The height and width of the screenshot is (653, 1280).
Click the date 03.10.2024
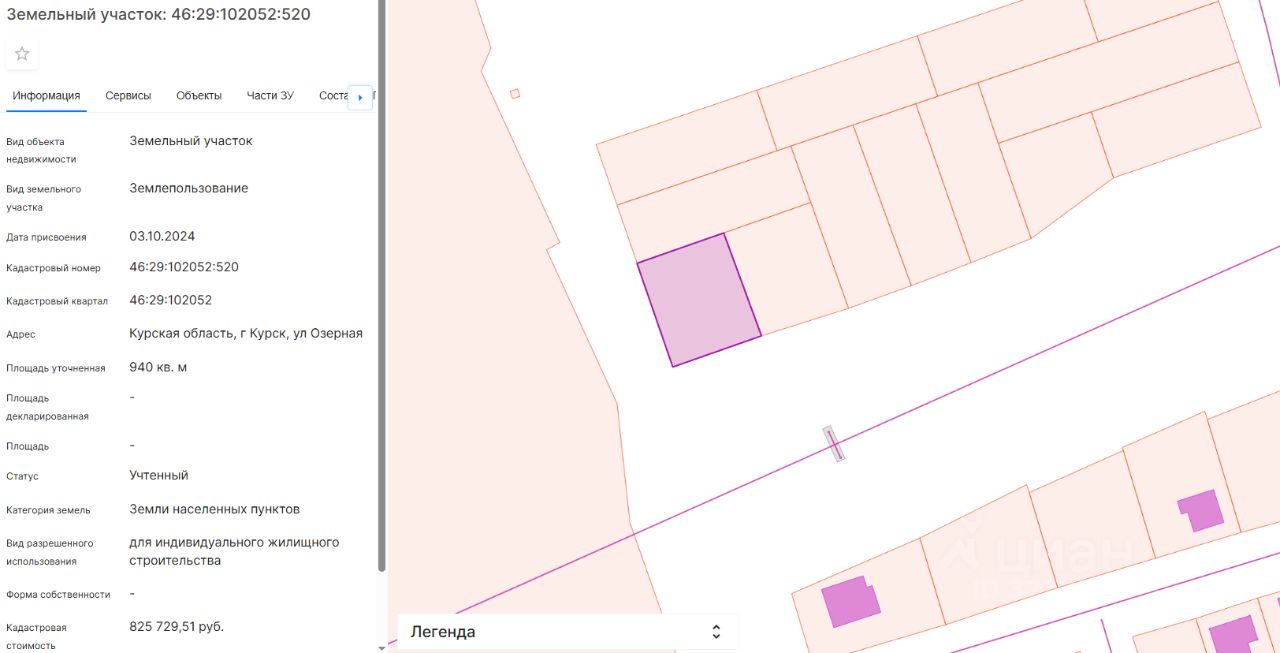(x=162, y=237)
